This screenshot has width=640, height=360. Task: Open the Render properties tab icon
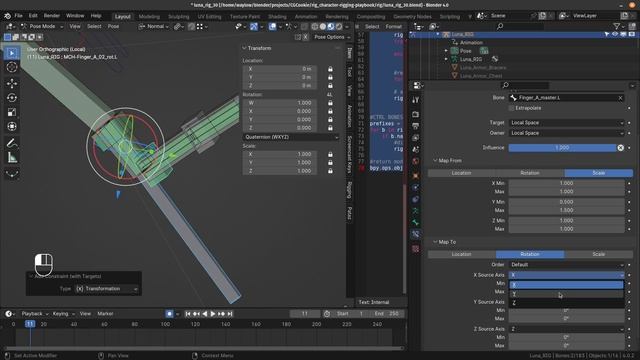pos(416,114)
